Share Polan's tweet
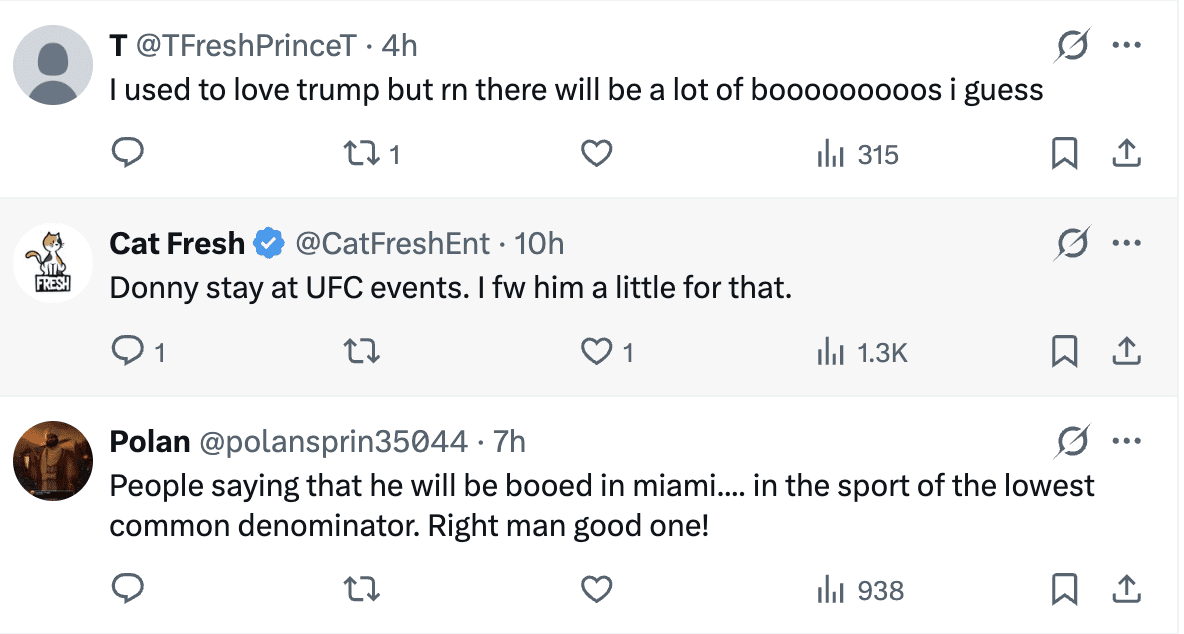 pos(1126,590)
